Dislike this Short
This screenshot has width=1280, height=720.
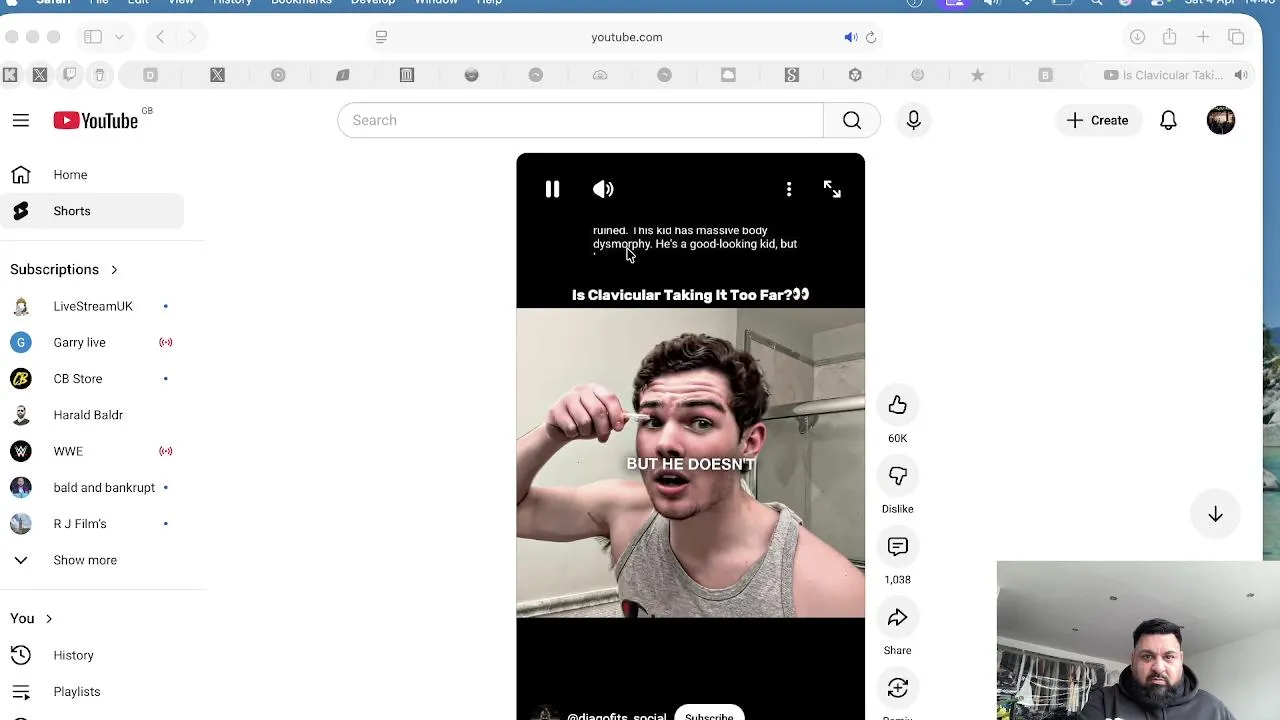[x=897, y=476]
